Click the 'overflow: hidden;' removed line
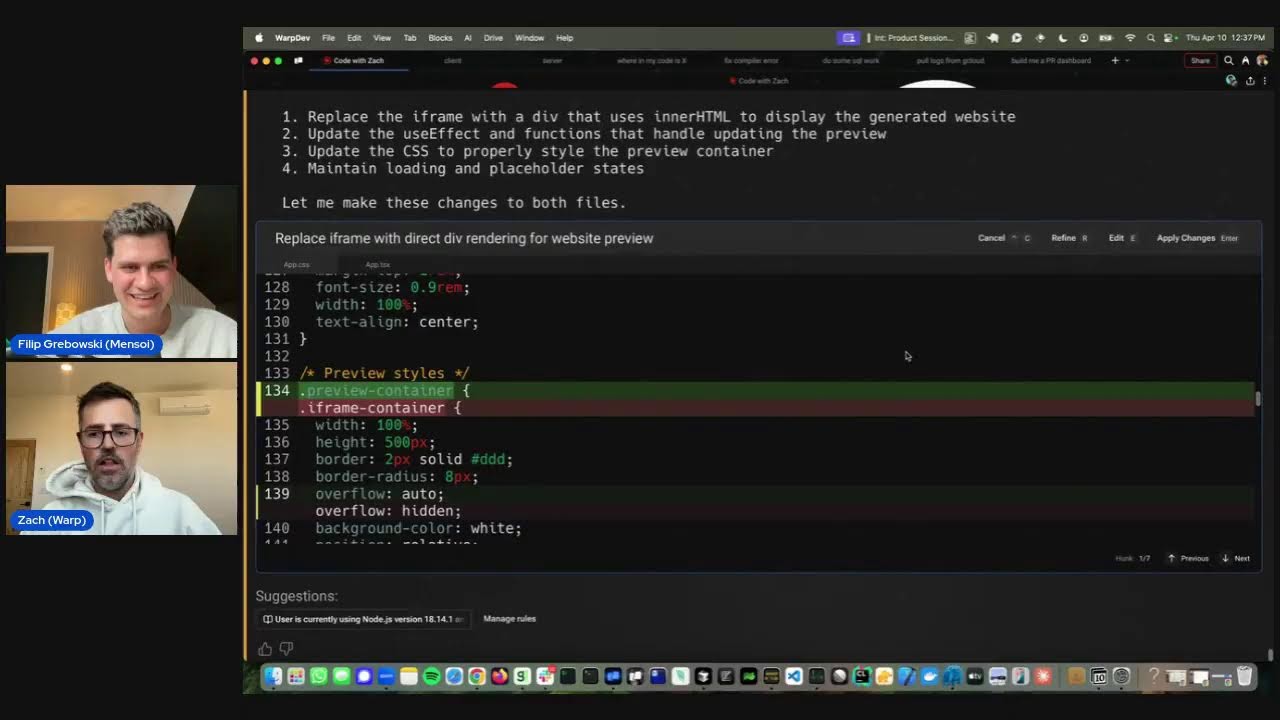1280x720 pixels. (756, 511)
